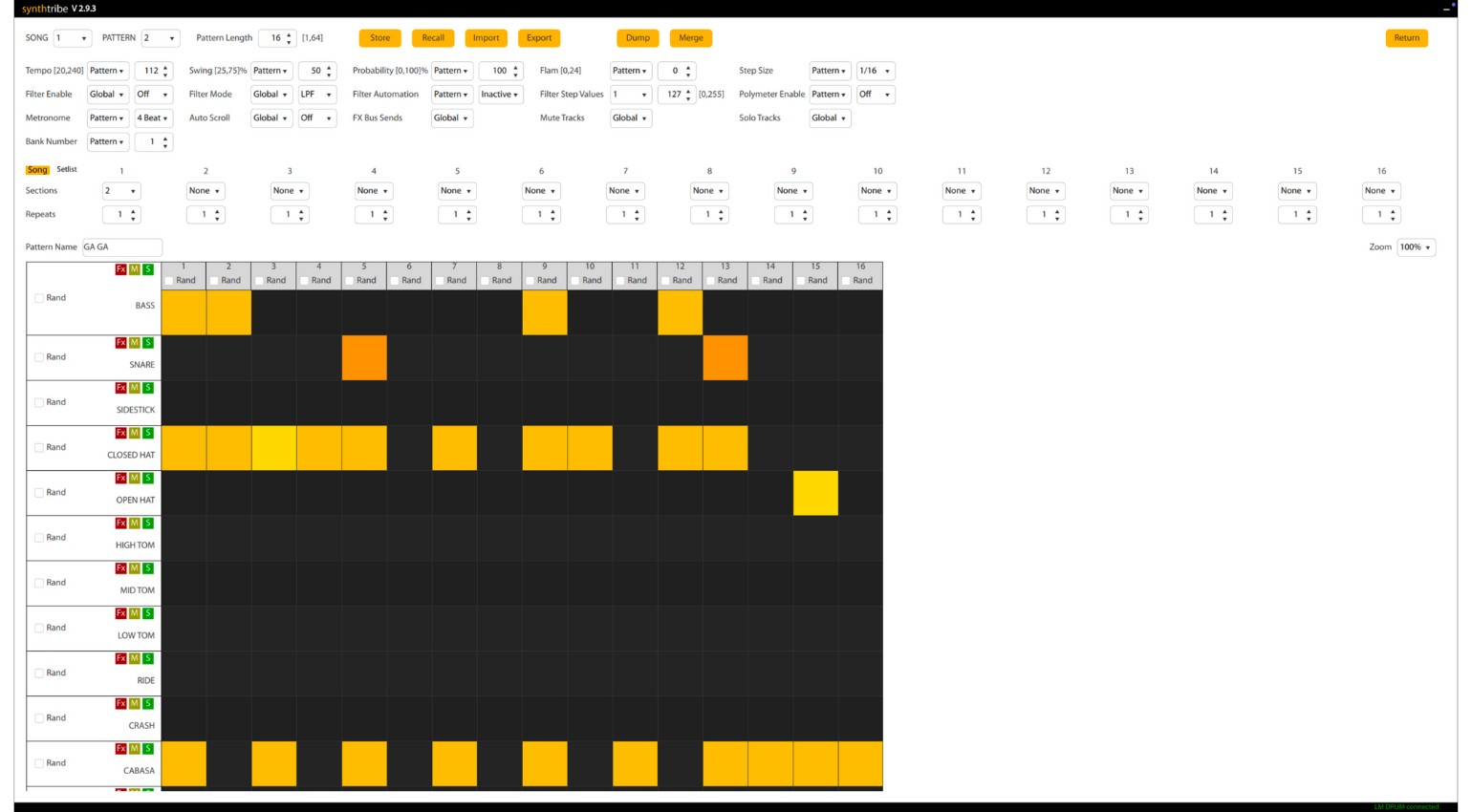Viewport: 1472px width, 812px height.
Task: Mute the CRASH track
Action: (133, 703)
